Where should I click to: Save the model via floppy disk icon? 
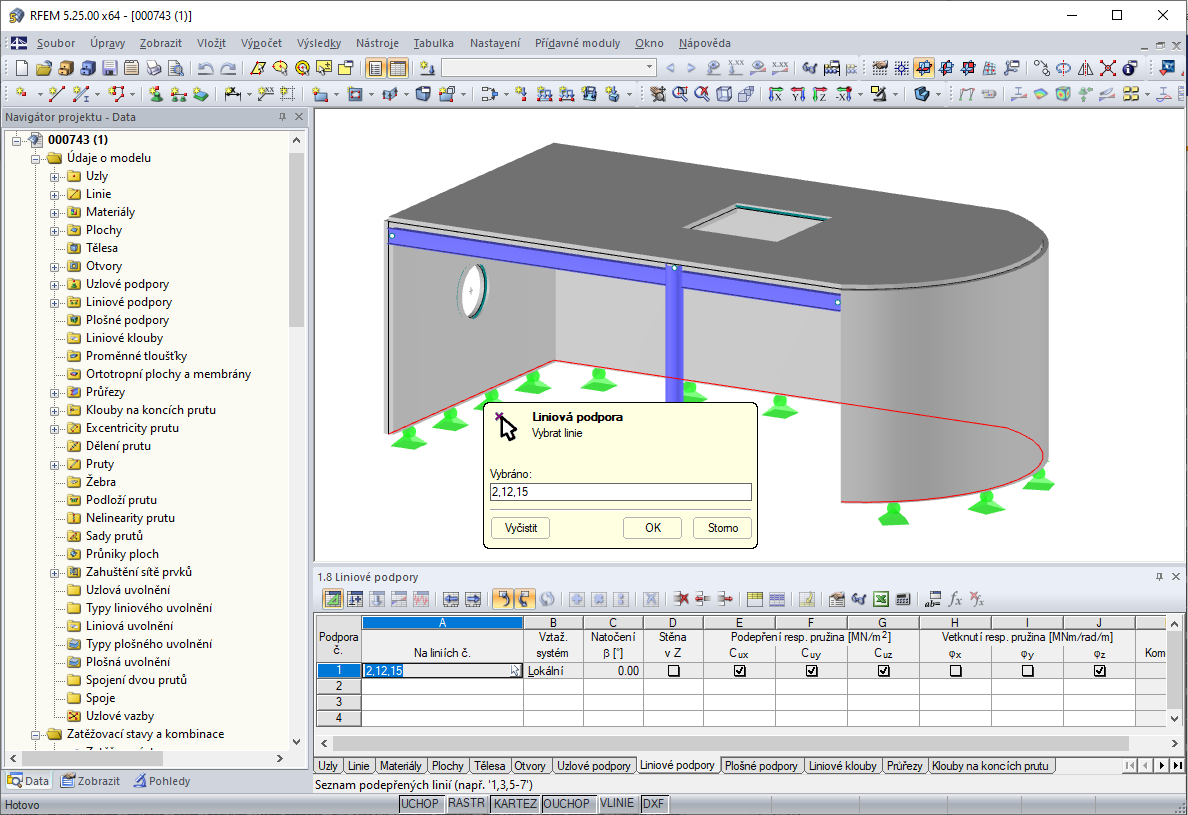tap(109, 68)
